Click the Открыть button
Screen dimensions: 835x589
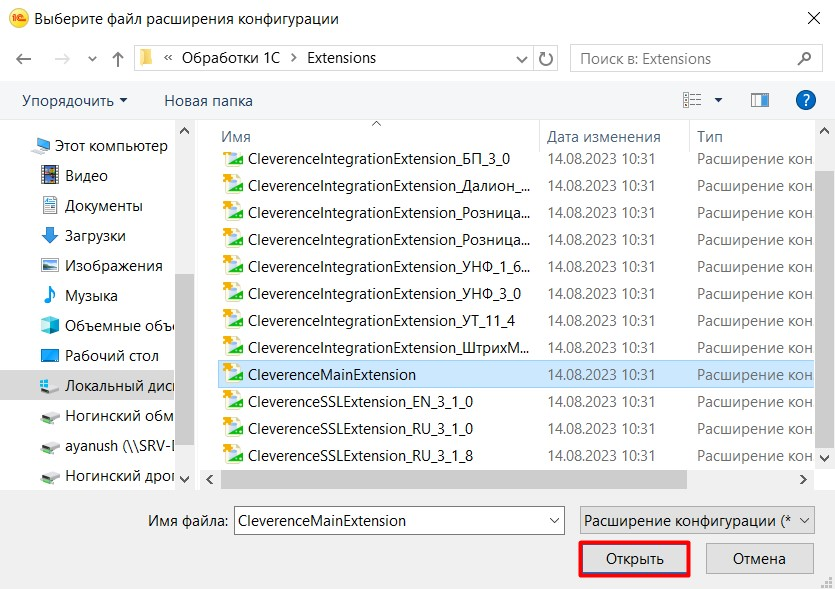pyautogui.click(x=634, y=559)
